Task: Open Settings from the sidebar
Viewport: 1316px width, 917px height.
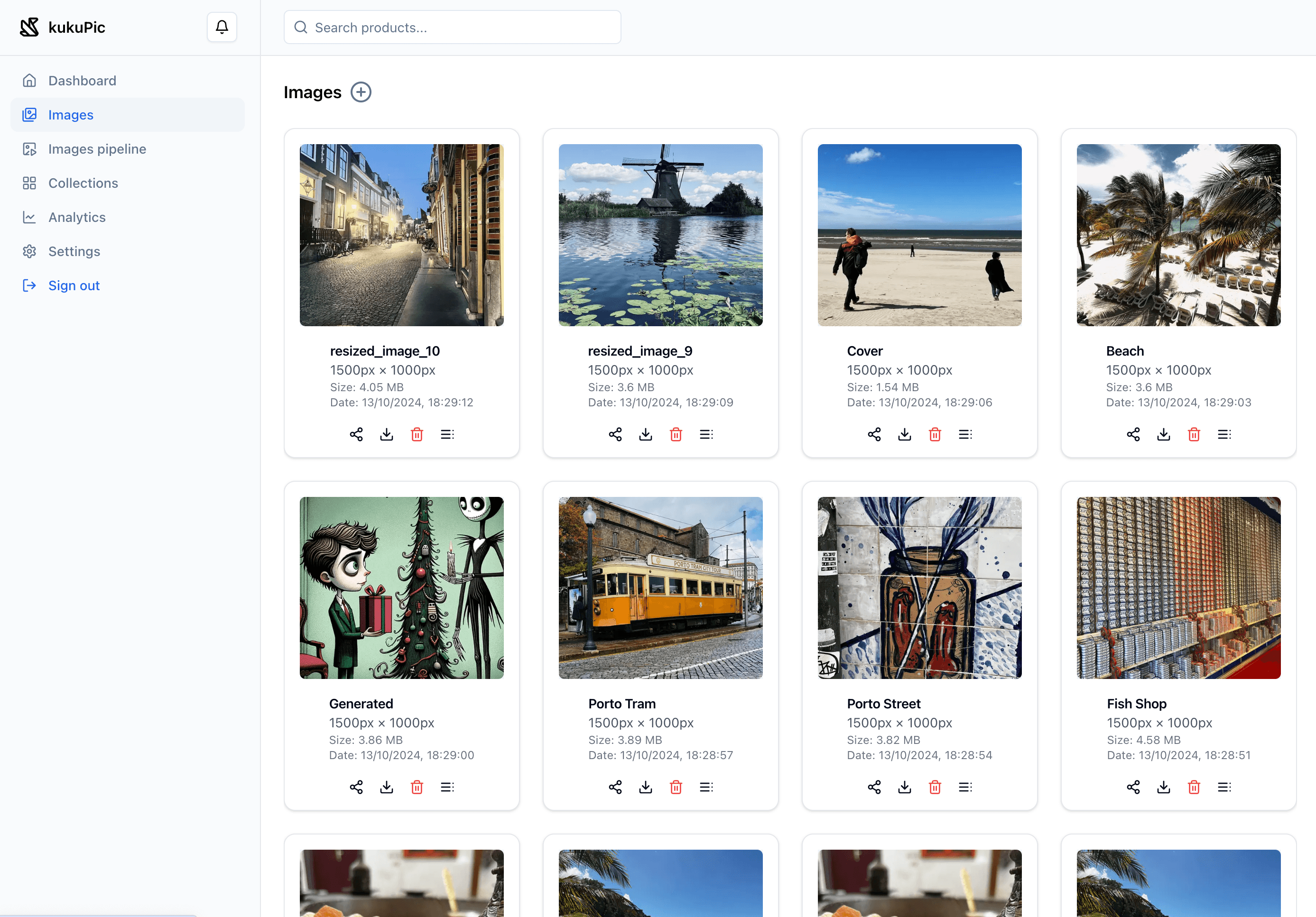Action: 127,251
